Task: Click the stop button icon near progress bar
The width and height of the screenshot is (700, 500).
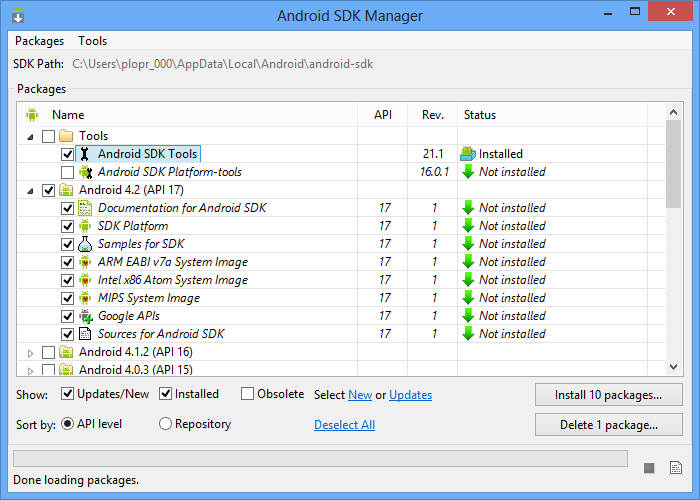Action: point(649,468)
